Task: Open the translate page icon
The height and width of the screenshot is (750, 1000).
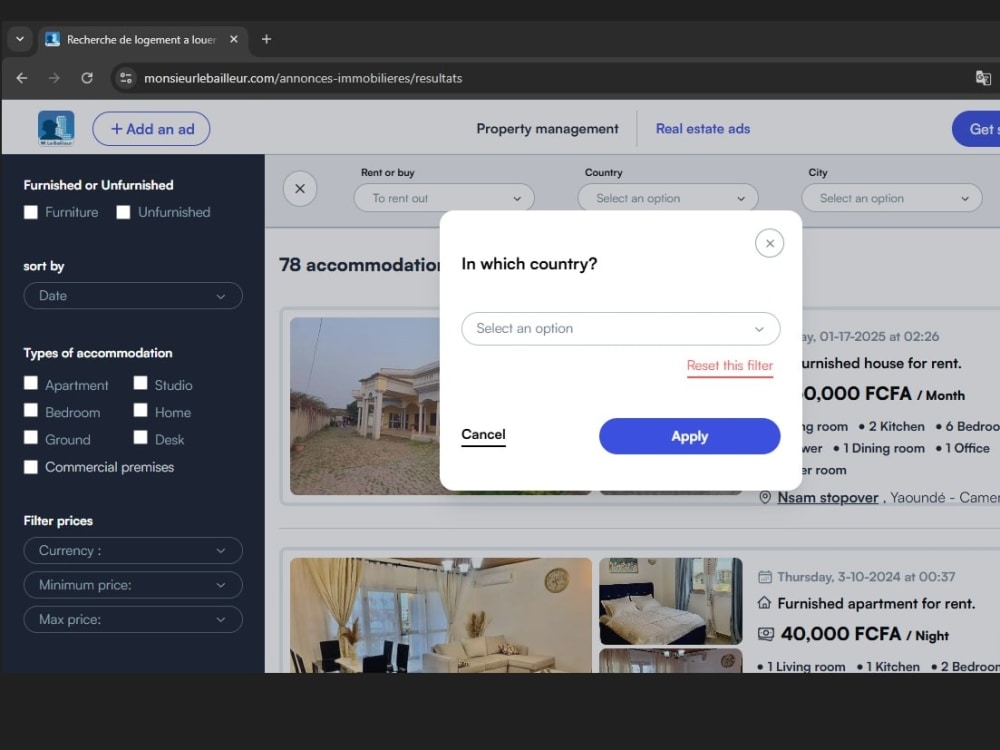Action: [983, 78]
